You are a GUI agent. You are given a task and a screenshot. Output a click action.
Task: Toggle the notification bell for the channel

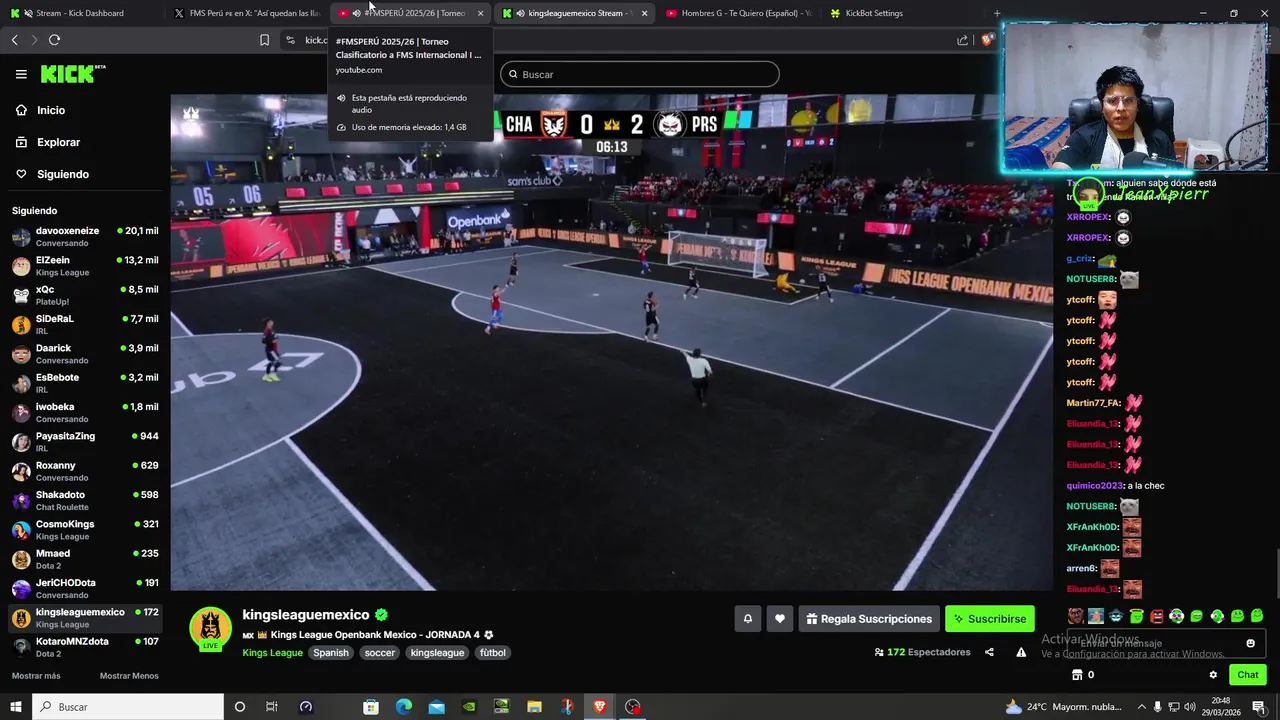747,619
